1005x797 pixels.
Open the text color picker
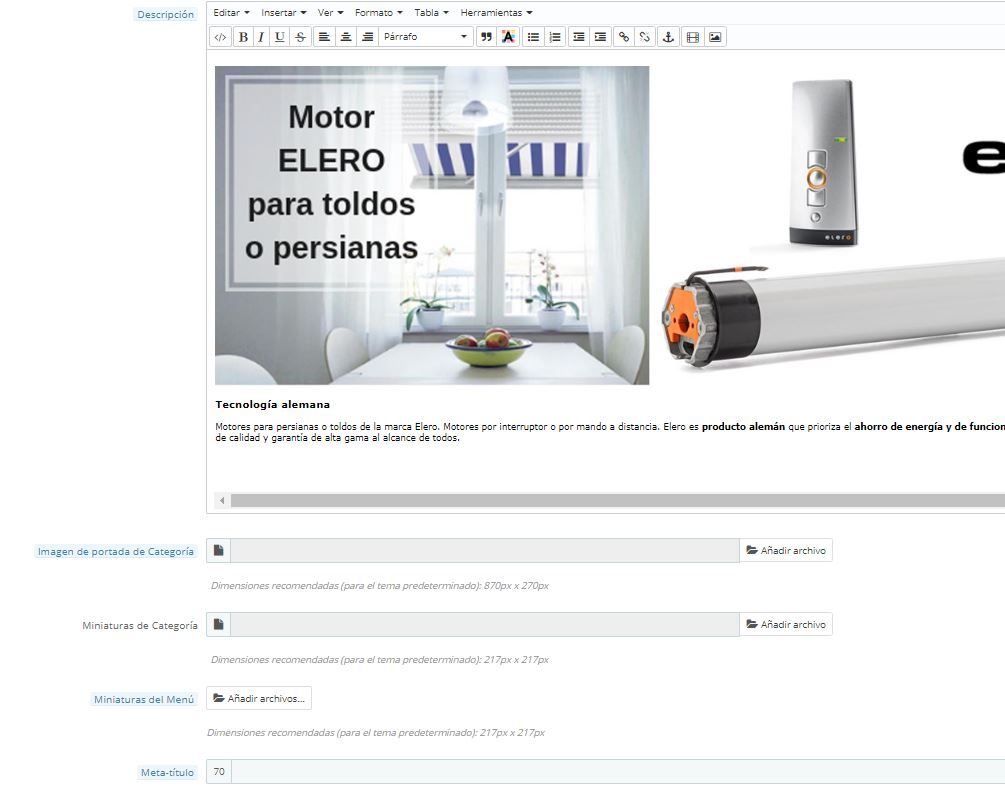pyautogui.click(x=508, y=37)
